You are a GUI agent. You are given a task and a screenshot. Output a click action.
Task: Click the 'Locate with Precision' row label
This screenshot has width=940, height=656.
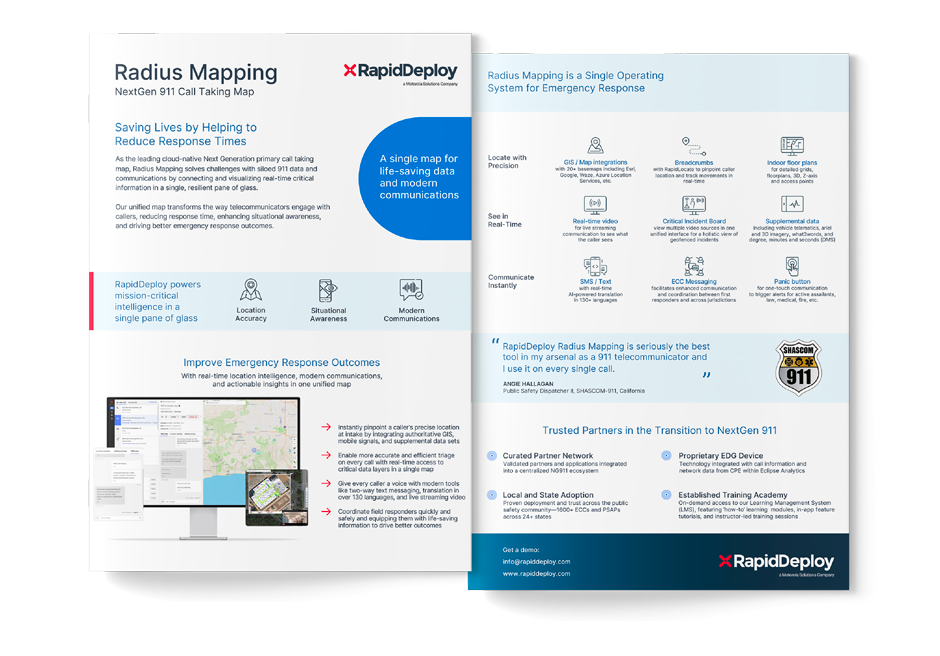[507, 161]
